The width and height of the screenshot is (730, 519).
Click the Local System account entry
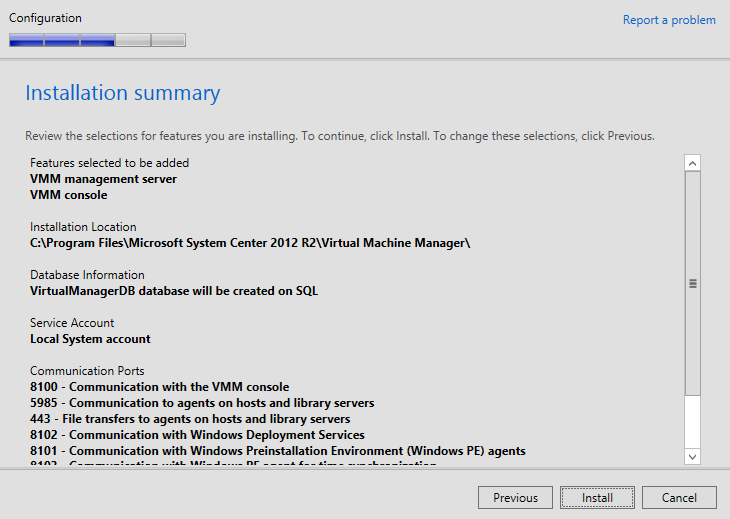click(x=90, y=339)
